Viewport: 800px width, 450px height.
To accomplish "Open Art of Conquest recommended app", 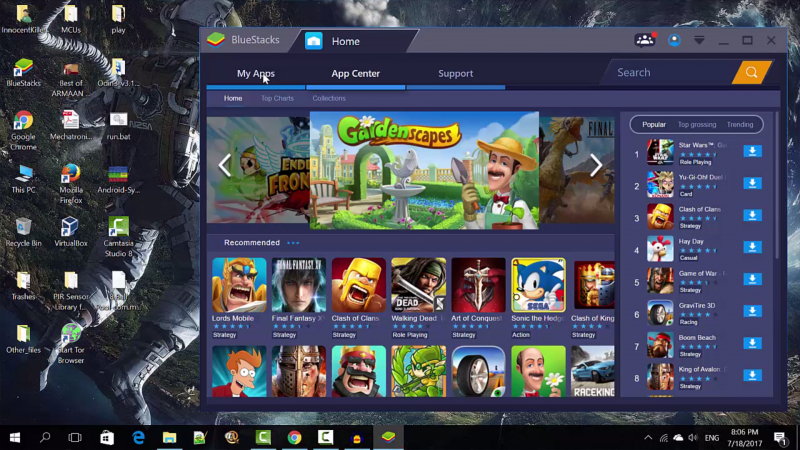I will 478,285.
